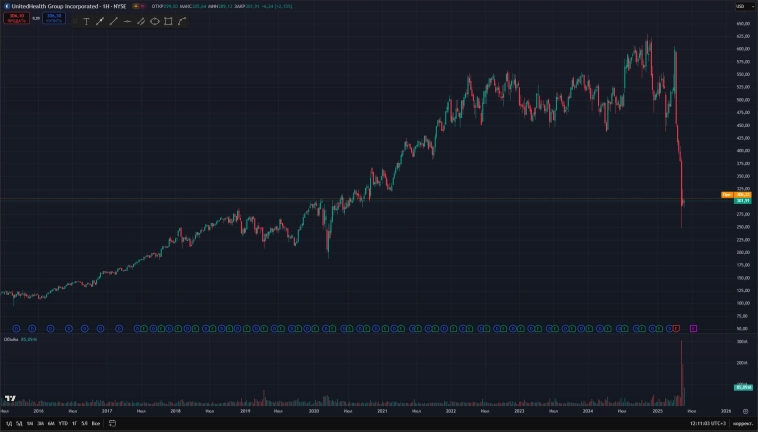
Task: Set range to 1Г (one year)
Action: tap(74, 423)
